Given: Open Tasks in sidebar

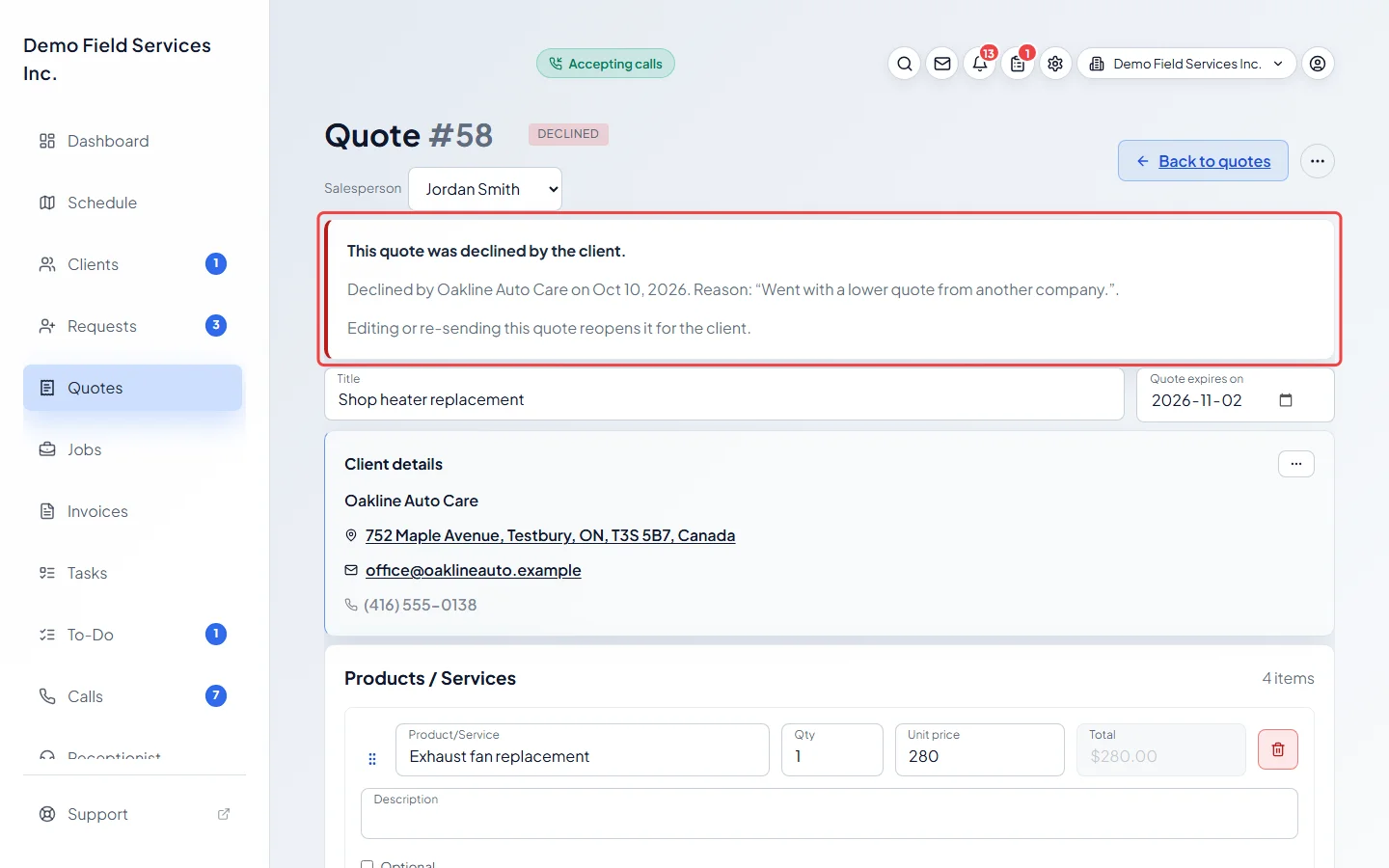Looking at the screenshot, I should pos(133,573).
